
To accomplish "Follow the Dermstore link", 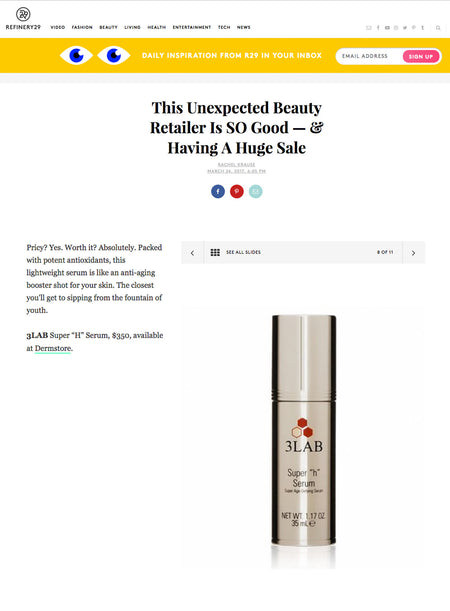I will tap(53, 348).
